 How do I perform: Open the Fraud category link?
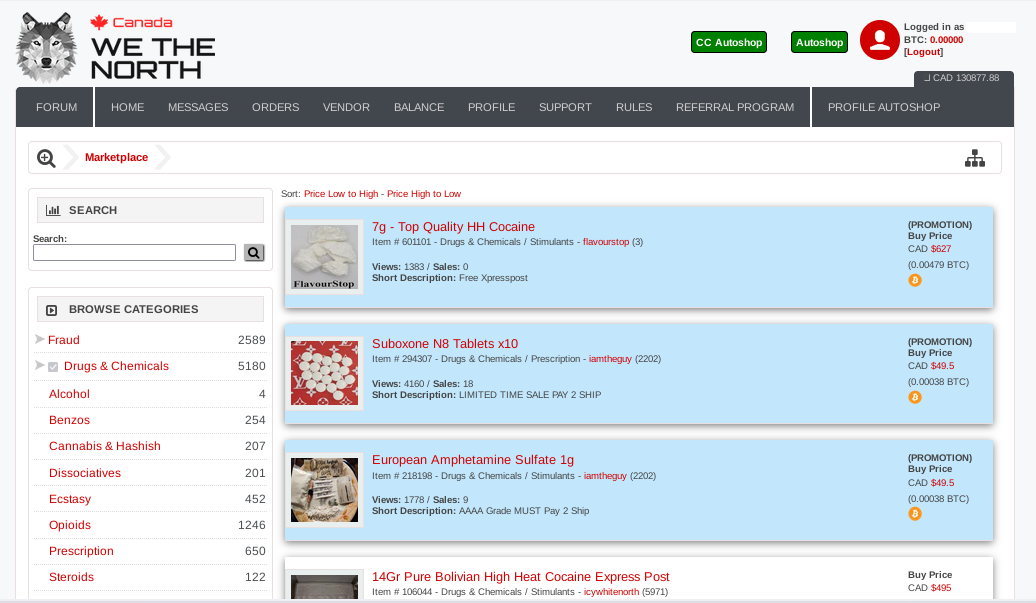click(x=63, y=340)
